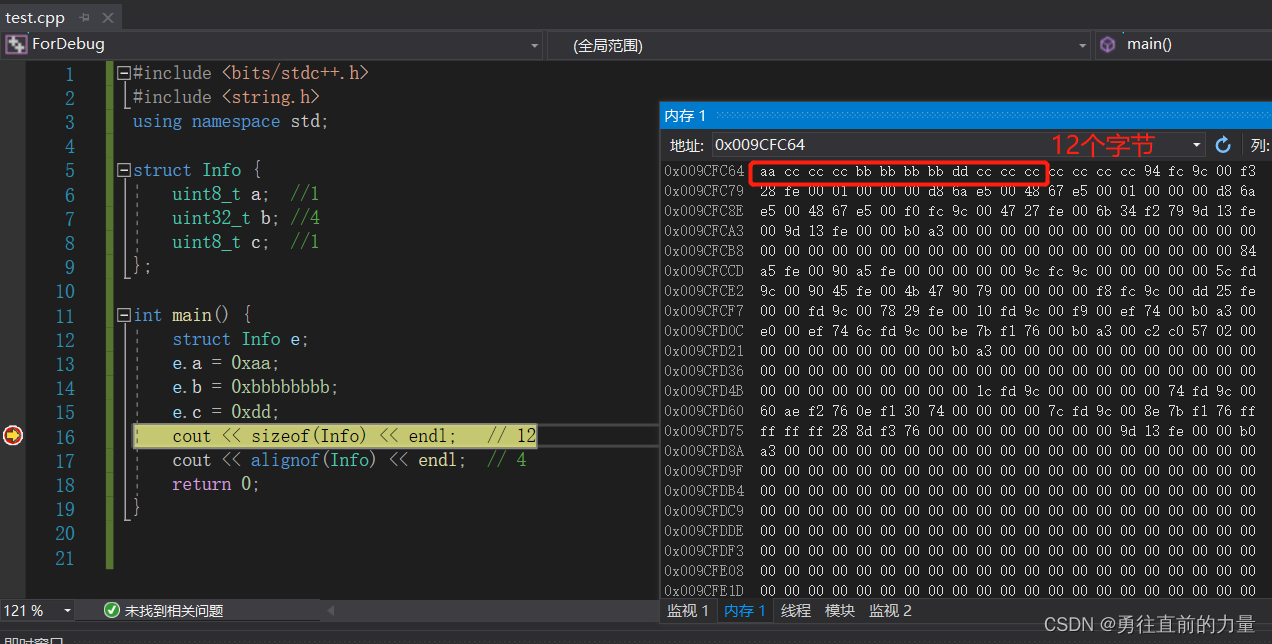Click memory row address 0x009CFCCD
The width and height of the screenshot is (1272, 644).
click(x=704, y=271)
